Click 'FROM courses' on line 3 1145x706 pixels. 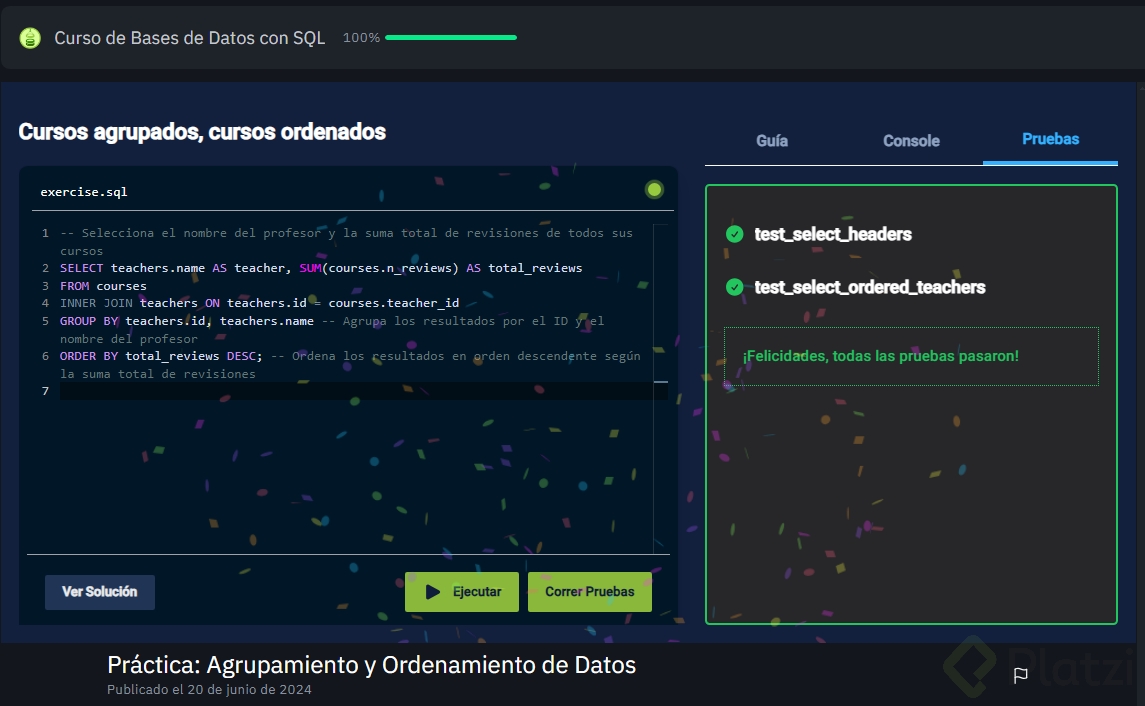pyautogui.click(x=103, y=286)
